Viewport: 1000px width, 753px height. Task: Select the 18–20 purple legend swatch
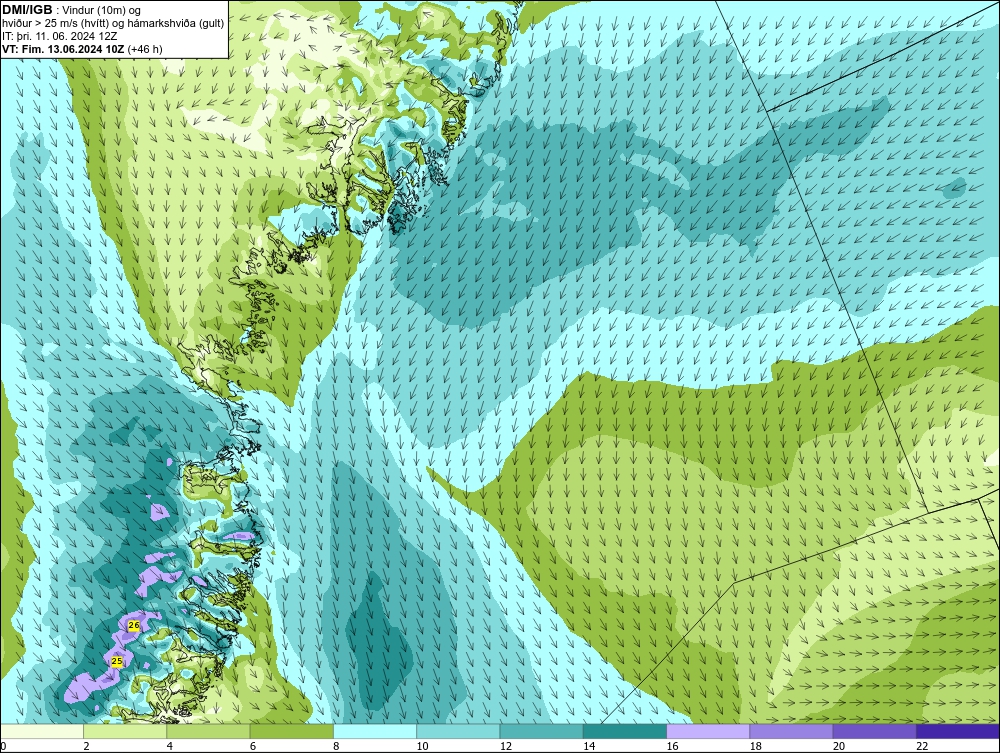[791, 731]
